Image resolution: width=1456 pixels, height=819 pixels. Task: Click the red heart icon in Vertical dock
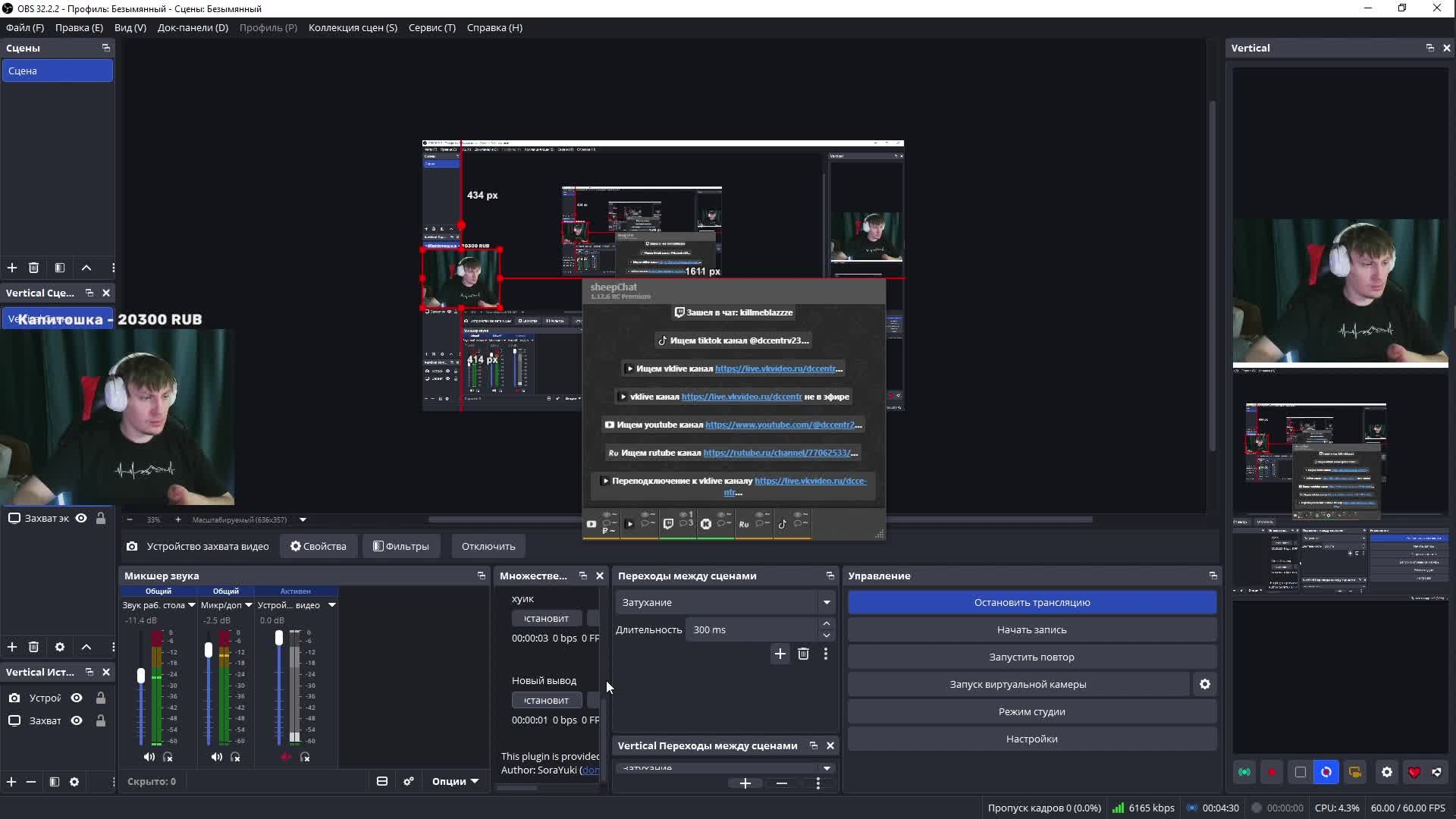1414,772
